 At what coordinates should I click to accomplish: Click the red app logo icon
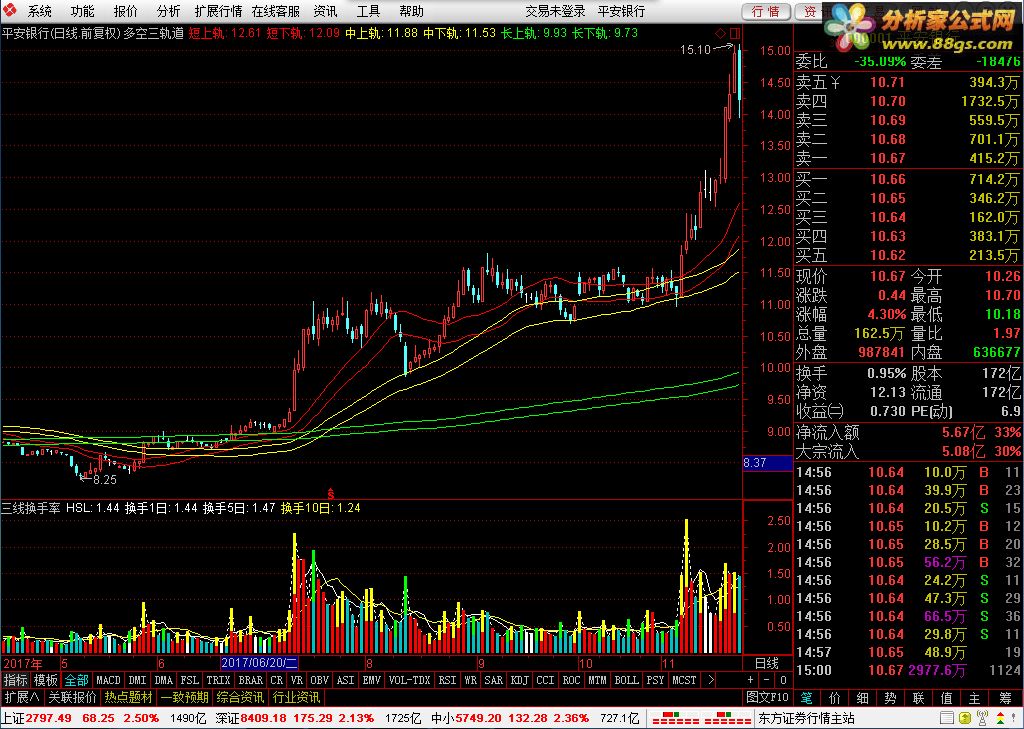pos(9,10)
